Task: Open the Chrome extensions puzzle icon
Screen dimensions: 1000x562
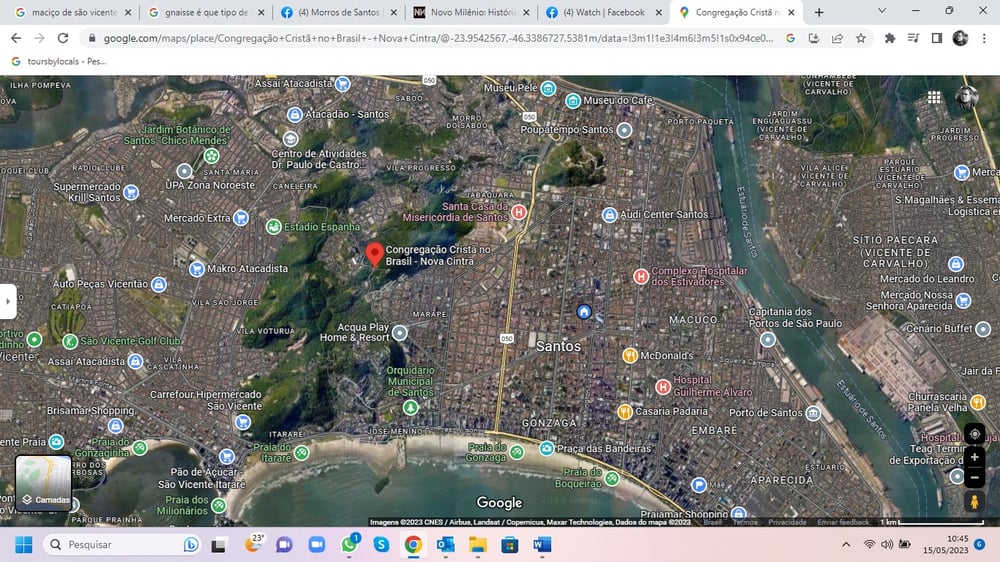Action: pos(890,38)
